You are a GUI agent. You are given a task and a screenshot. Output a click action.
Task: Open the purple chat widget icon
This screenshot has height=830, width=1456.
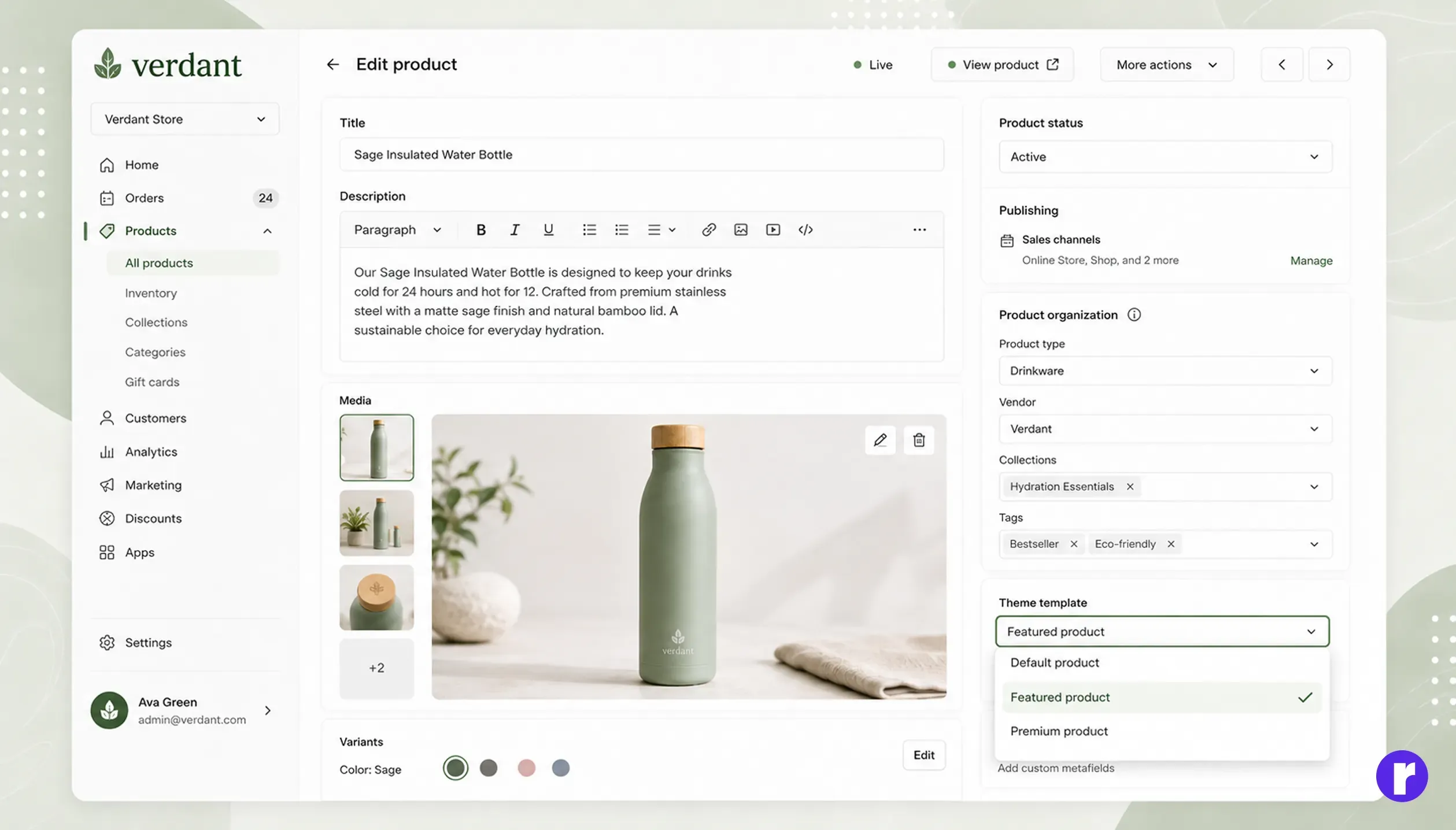(x=1402, y=776)
